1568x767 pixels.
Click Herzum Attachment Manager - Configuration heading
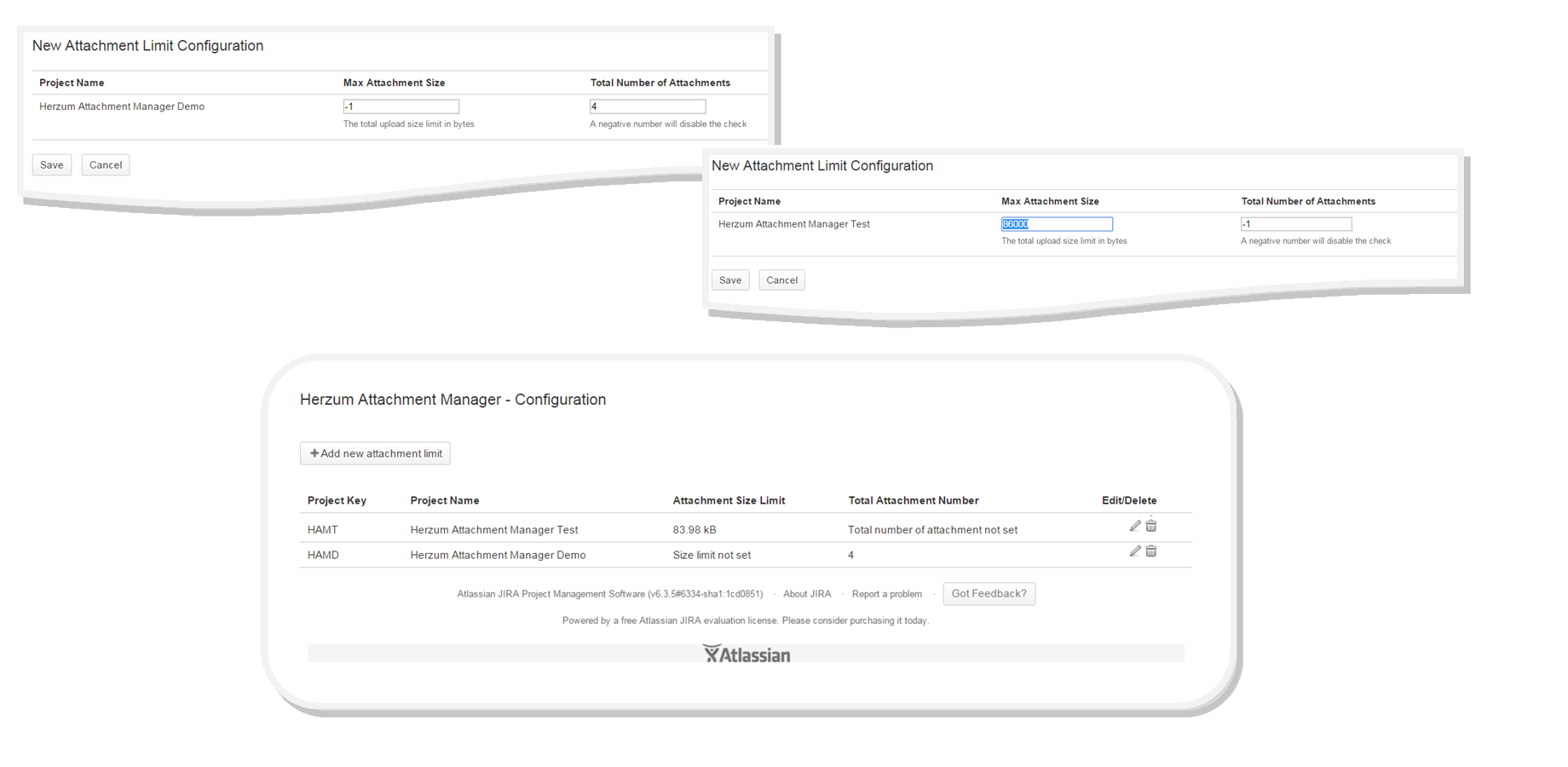(x=453, y=400)
